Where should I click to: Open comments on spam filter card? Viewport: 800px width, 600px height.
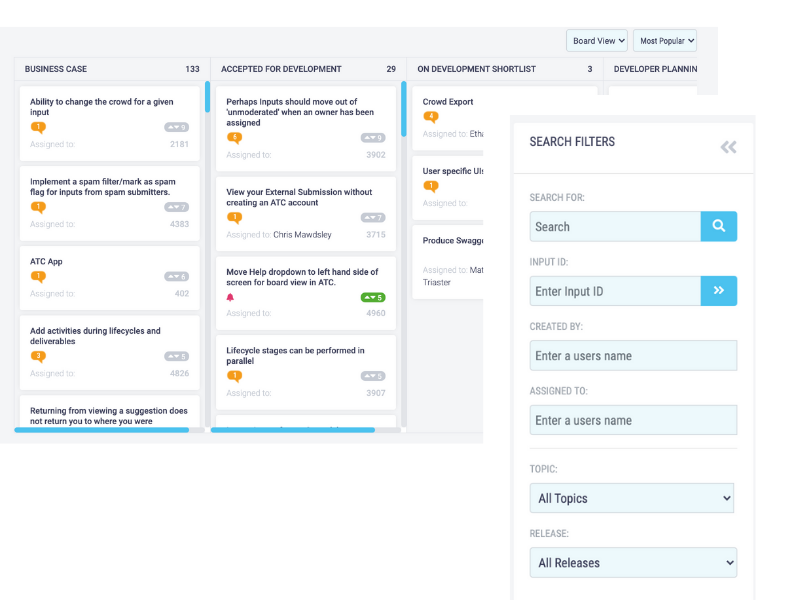[38, 207]
